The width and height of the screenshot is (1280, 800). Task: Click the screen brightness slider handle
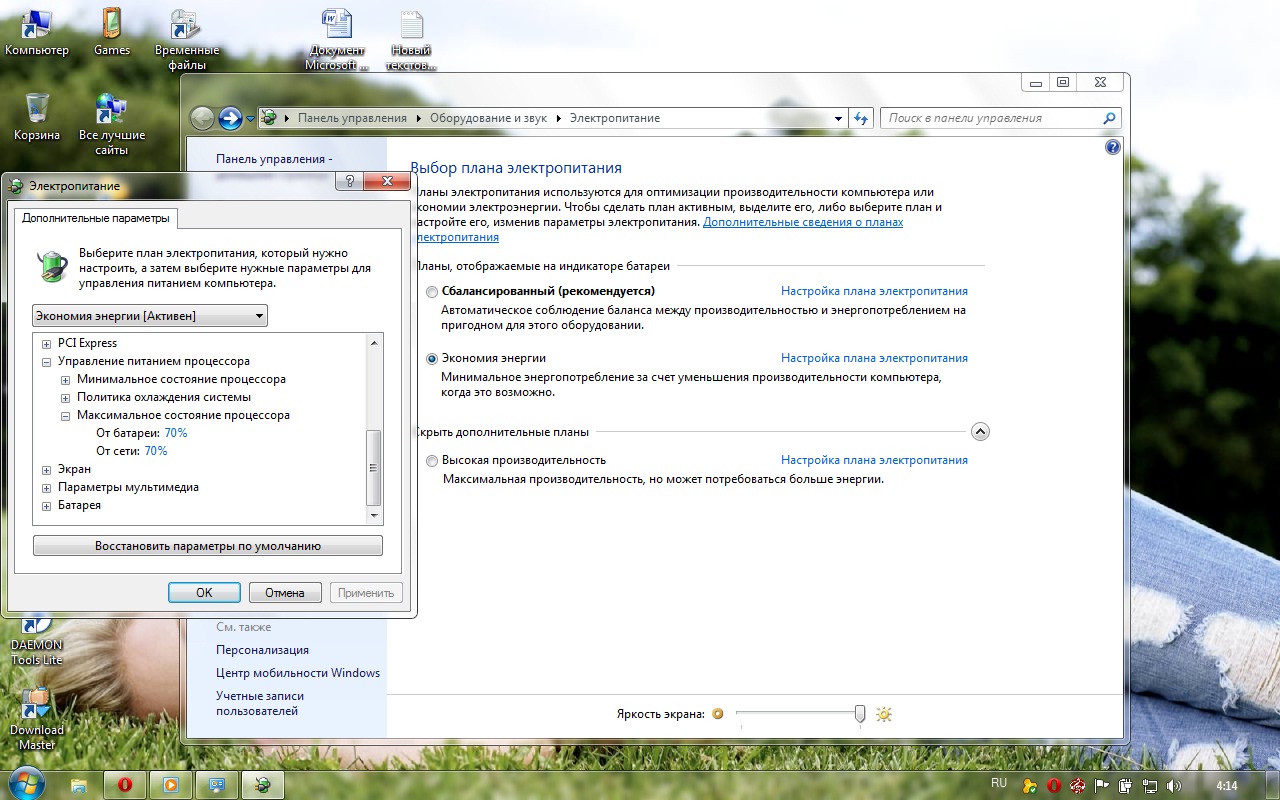point(860,713)
